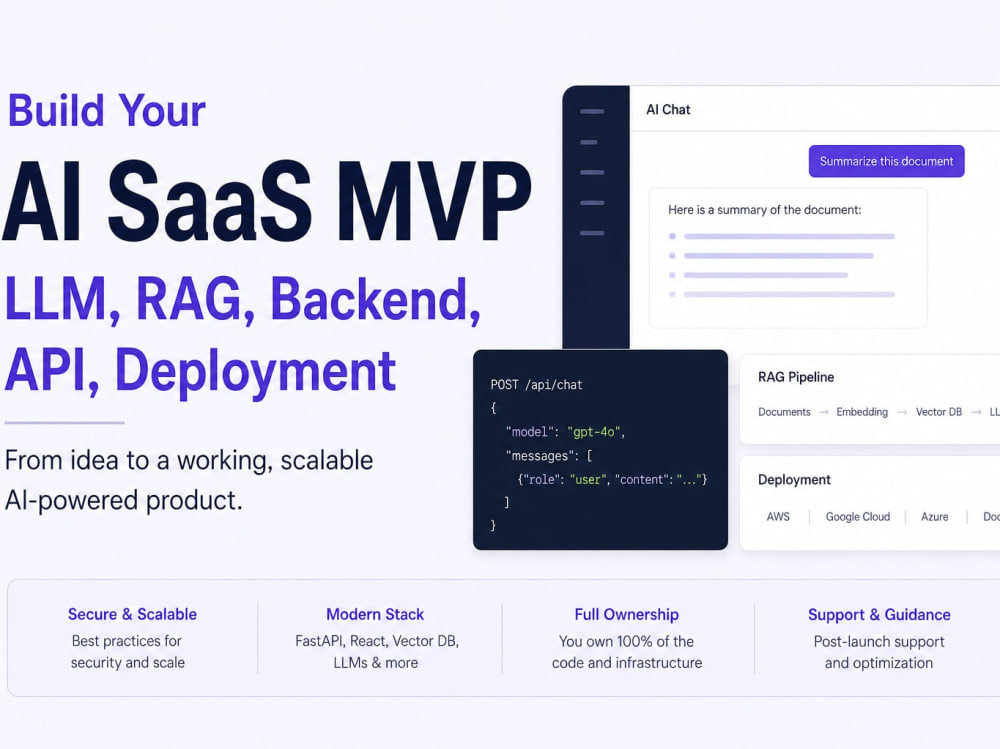Image resolution: width=1000 pixels, height=749 pixels.
Task: Click the POST /api/chat line in code block
Action: coord(536,385)
